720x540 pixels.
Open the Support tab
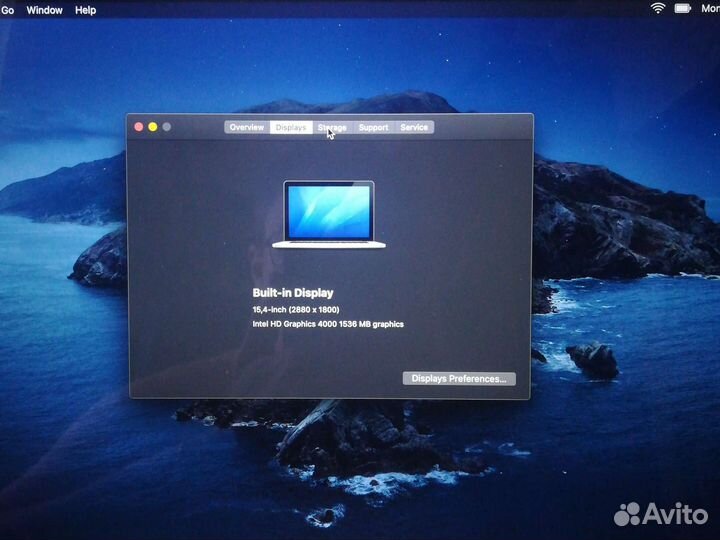[373, 127]
